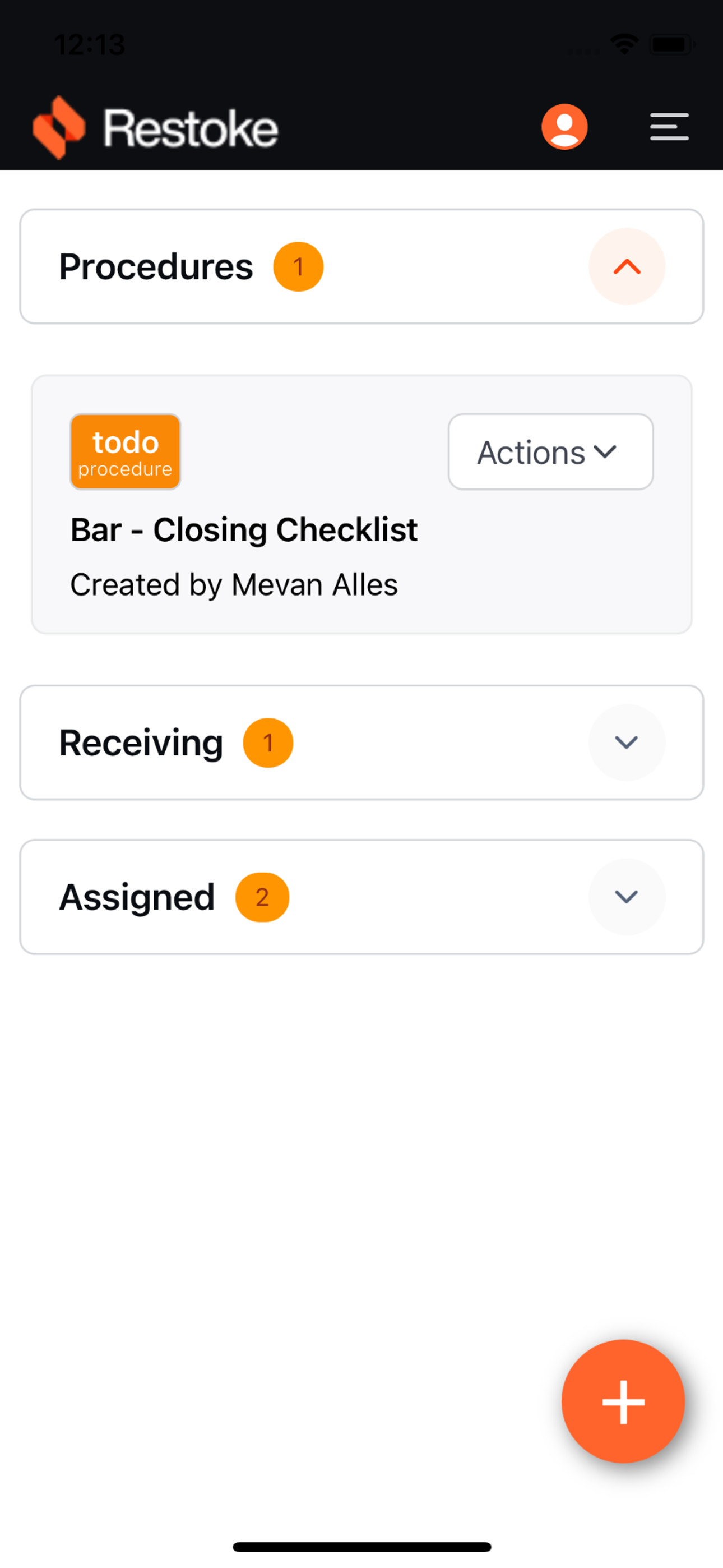Image resolution: width=723 pixels, height=1568 pixels.
Task: Open the Actions dropdown
Action: [x=550, y=452]
